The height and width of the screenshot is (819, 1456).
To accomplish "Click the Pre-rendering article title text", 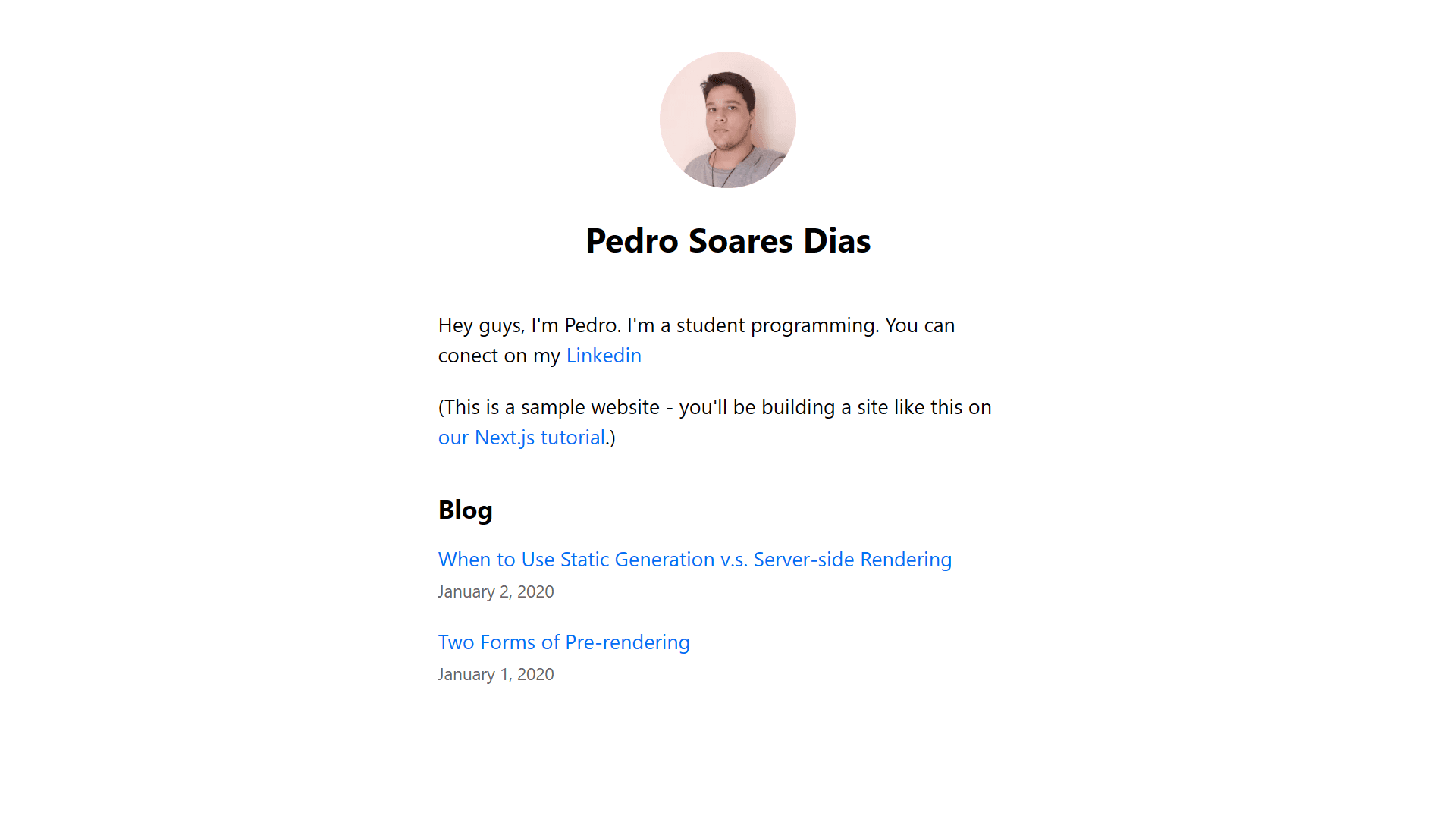I will coord(563,642).
